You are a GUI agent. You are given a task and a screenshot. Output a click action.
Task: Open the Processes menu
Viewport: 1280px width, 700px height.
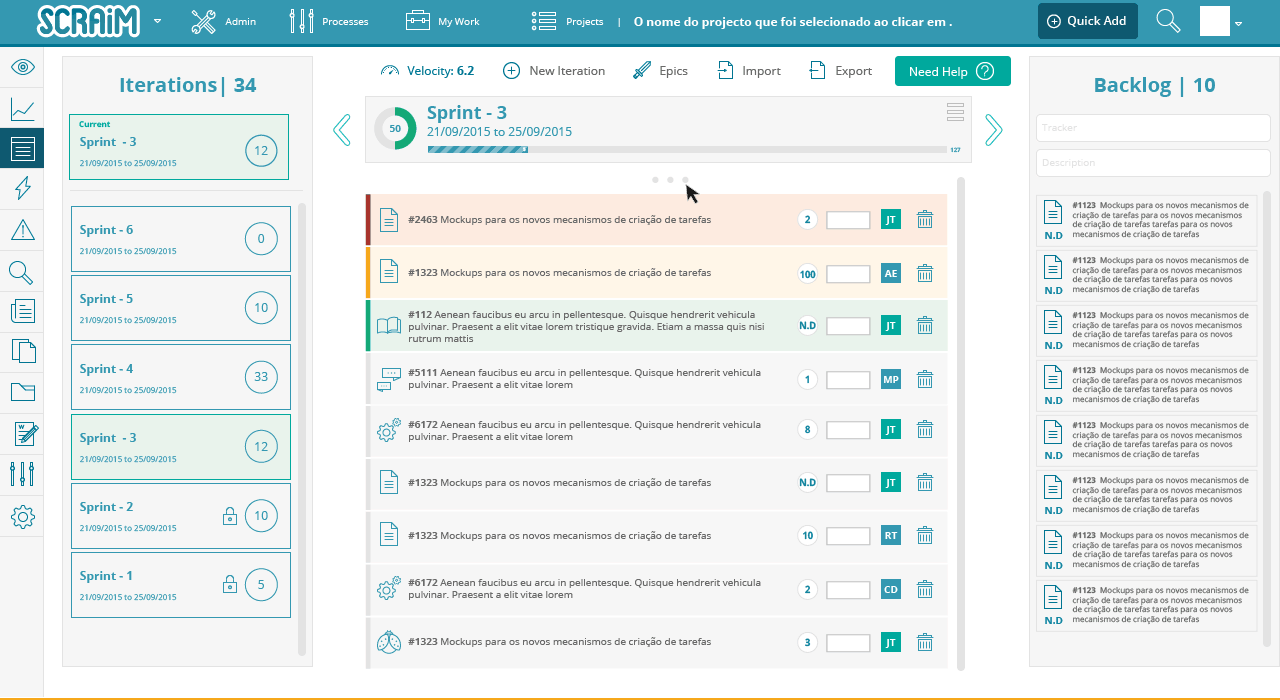(x=329, y=21)
